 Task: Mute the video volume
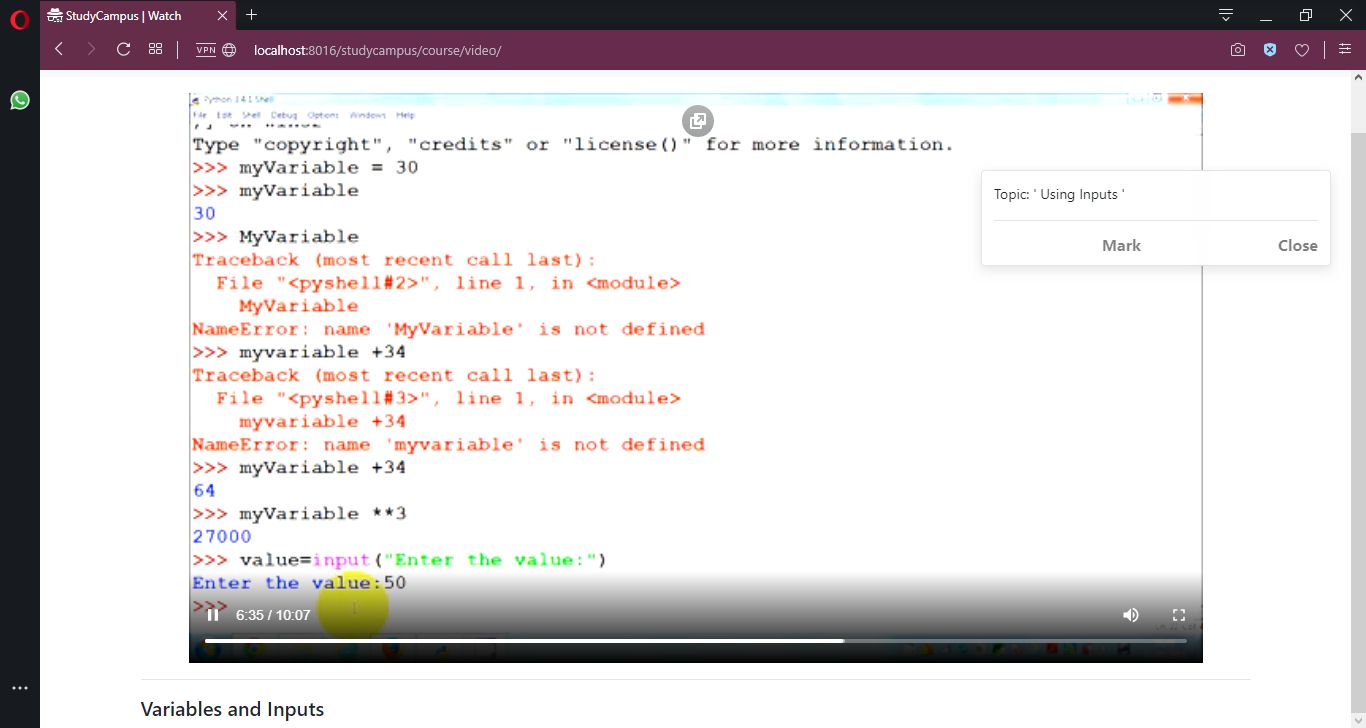(x=1131, y=615)
